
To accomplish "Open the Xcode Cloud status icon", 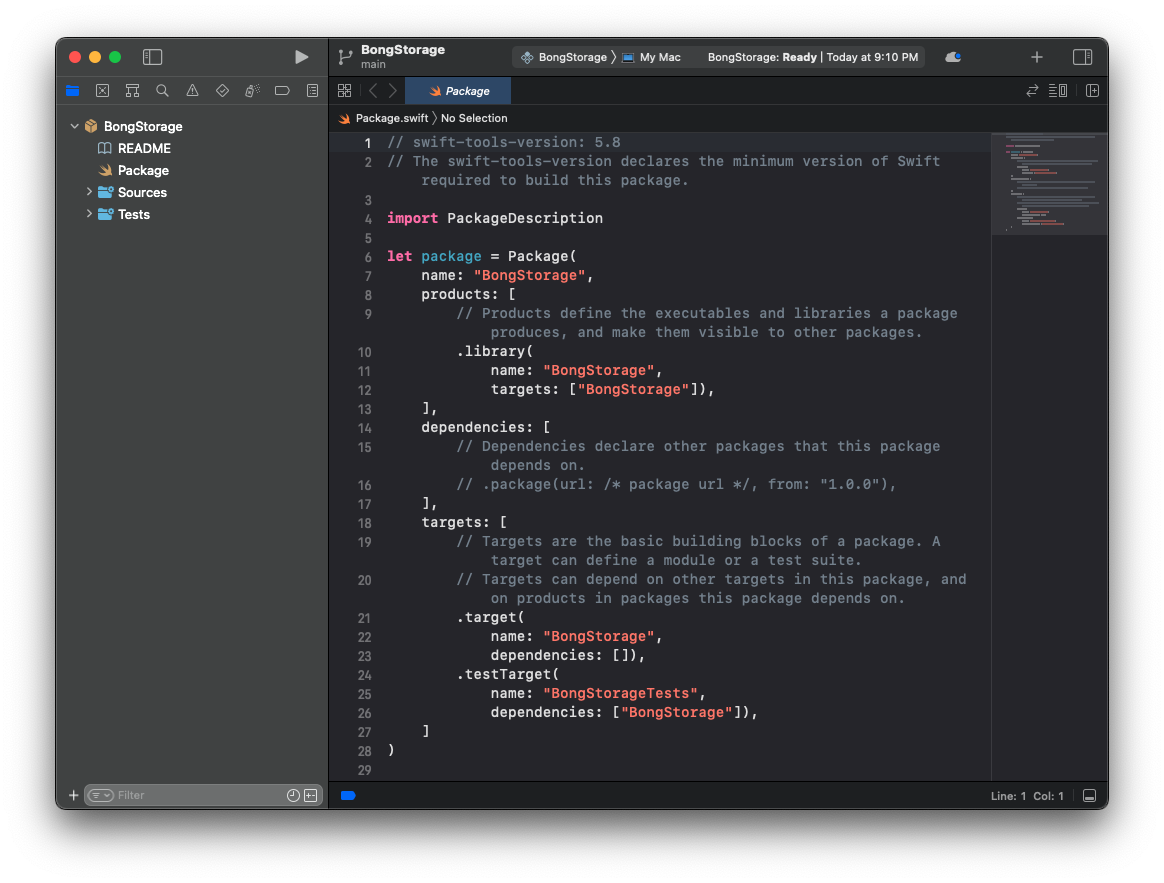I will pyautogui.click(x=953, y=57).
